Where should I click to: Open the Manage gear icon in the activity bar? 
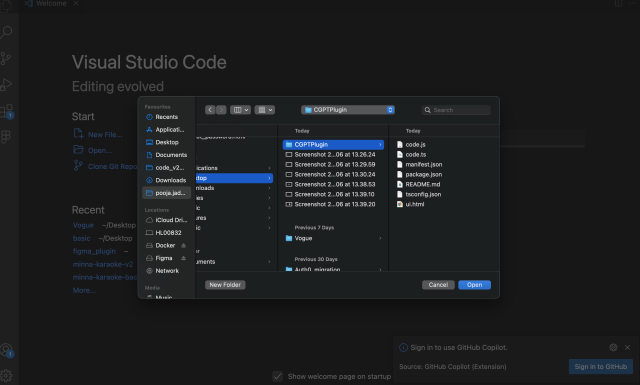(6, 375)
